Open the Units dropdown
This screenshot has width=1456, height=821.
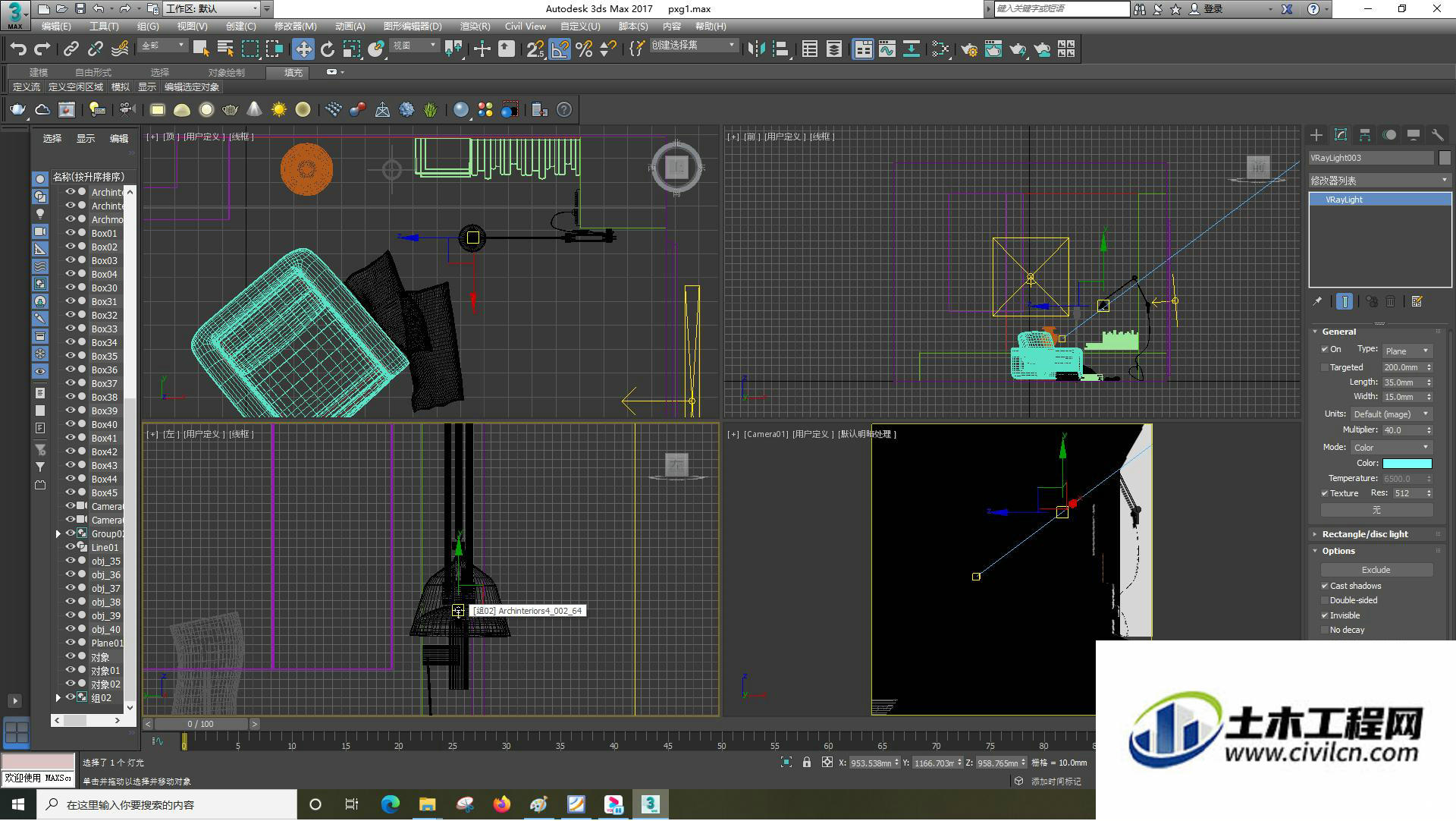tap(1392, 414)
